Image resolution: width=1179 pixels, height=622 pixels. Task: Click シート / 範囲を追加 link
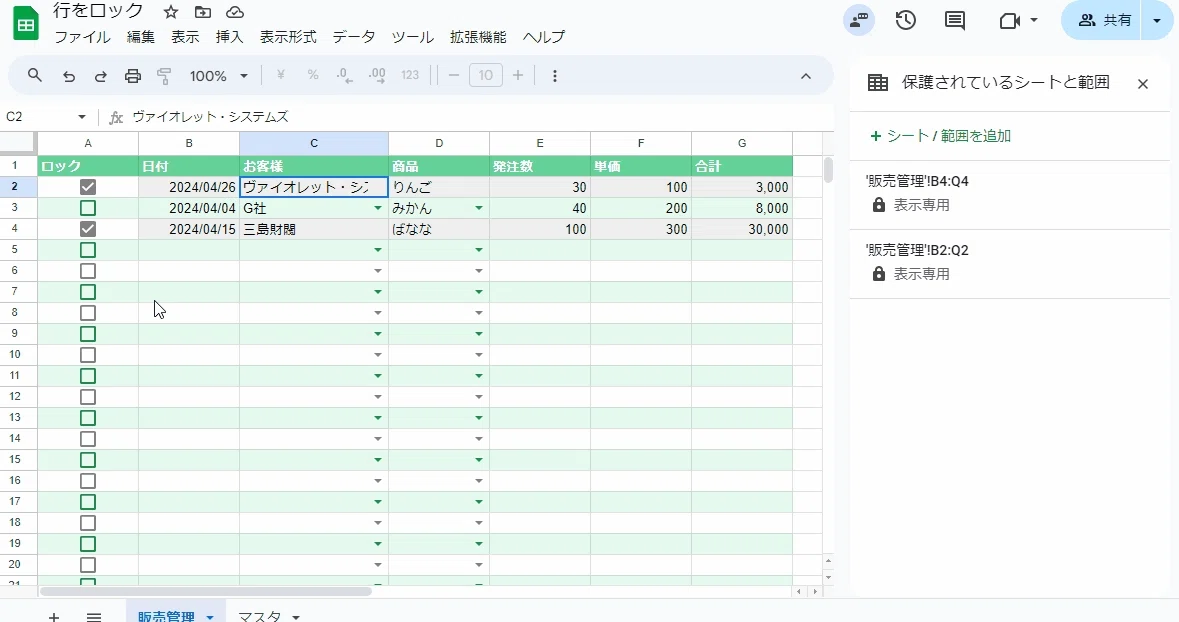(x=940, y=136)
